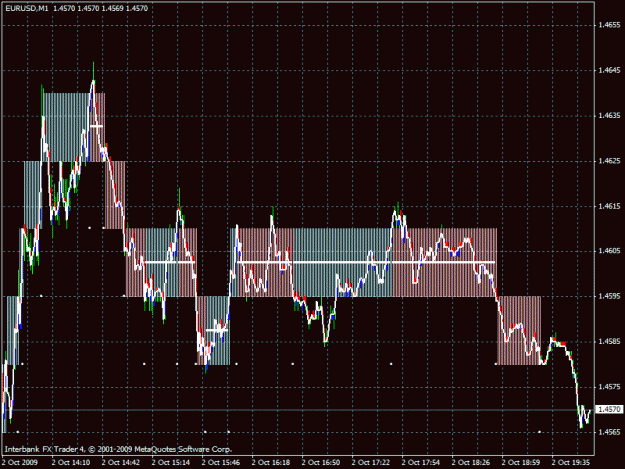The width and height of the screenshot is (625, 469).
Task: Click the 2 Oct 2009 time label
Action: (x=20, y=463)
